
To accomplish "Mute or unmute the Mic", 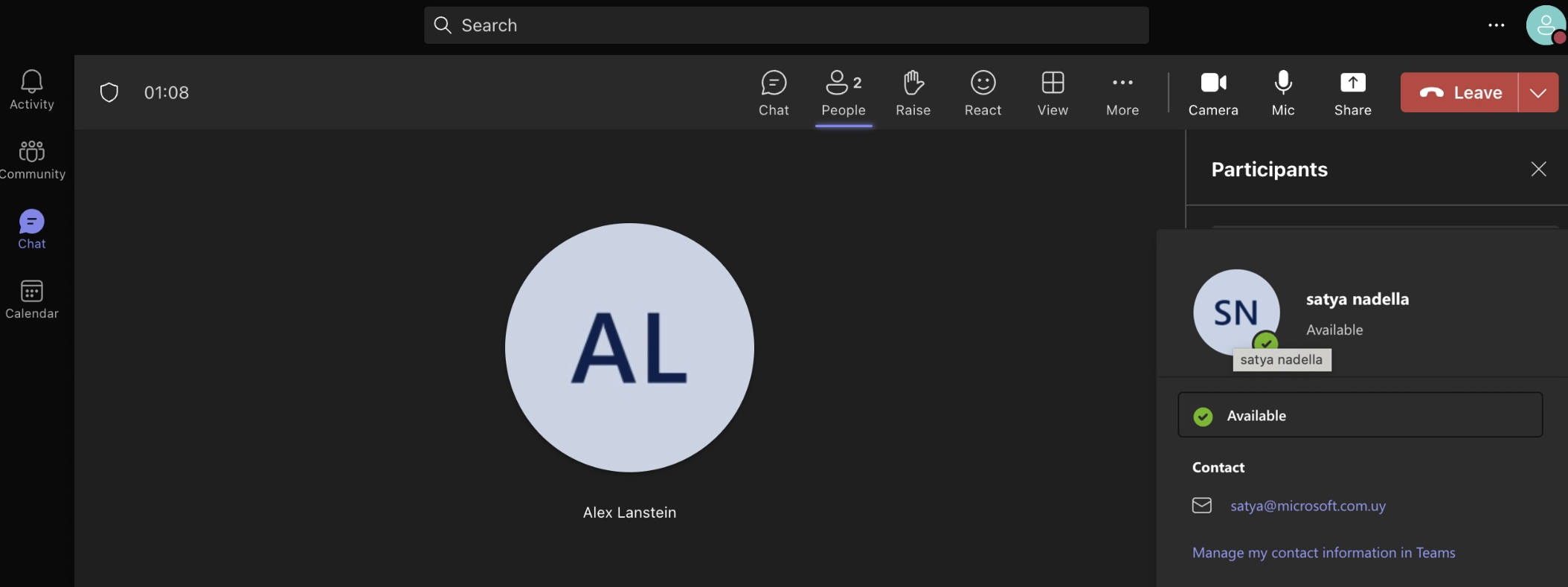I will (1283, 93).
